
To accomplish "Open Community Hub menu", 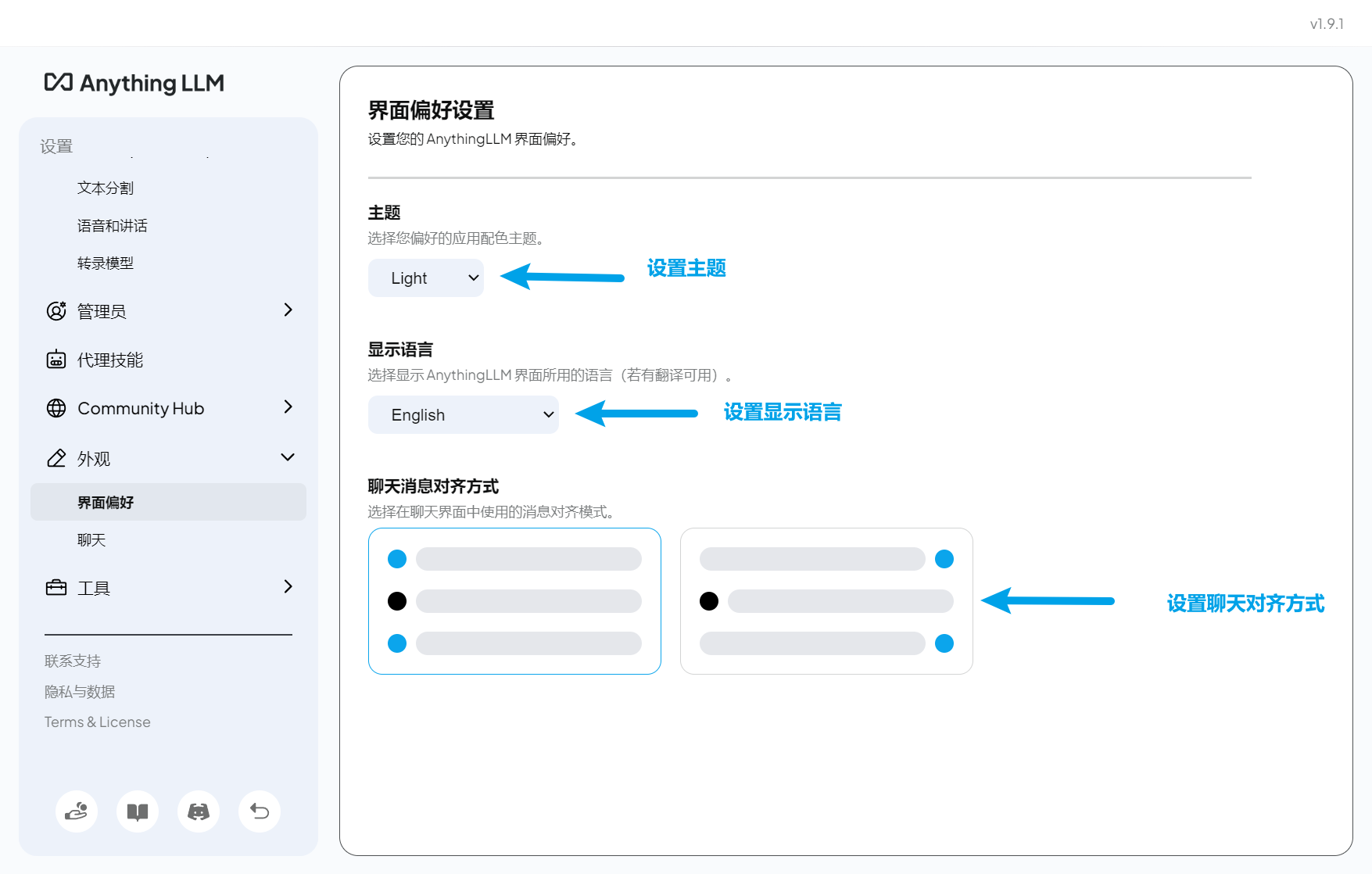I will 141,408.
